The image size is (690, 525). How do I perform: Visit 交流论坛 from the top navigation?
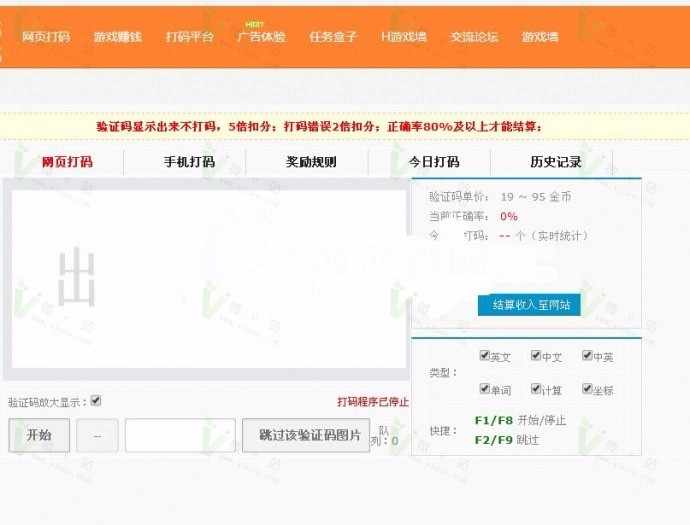[x=474, y=37]
